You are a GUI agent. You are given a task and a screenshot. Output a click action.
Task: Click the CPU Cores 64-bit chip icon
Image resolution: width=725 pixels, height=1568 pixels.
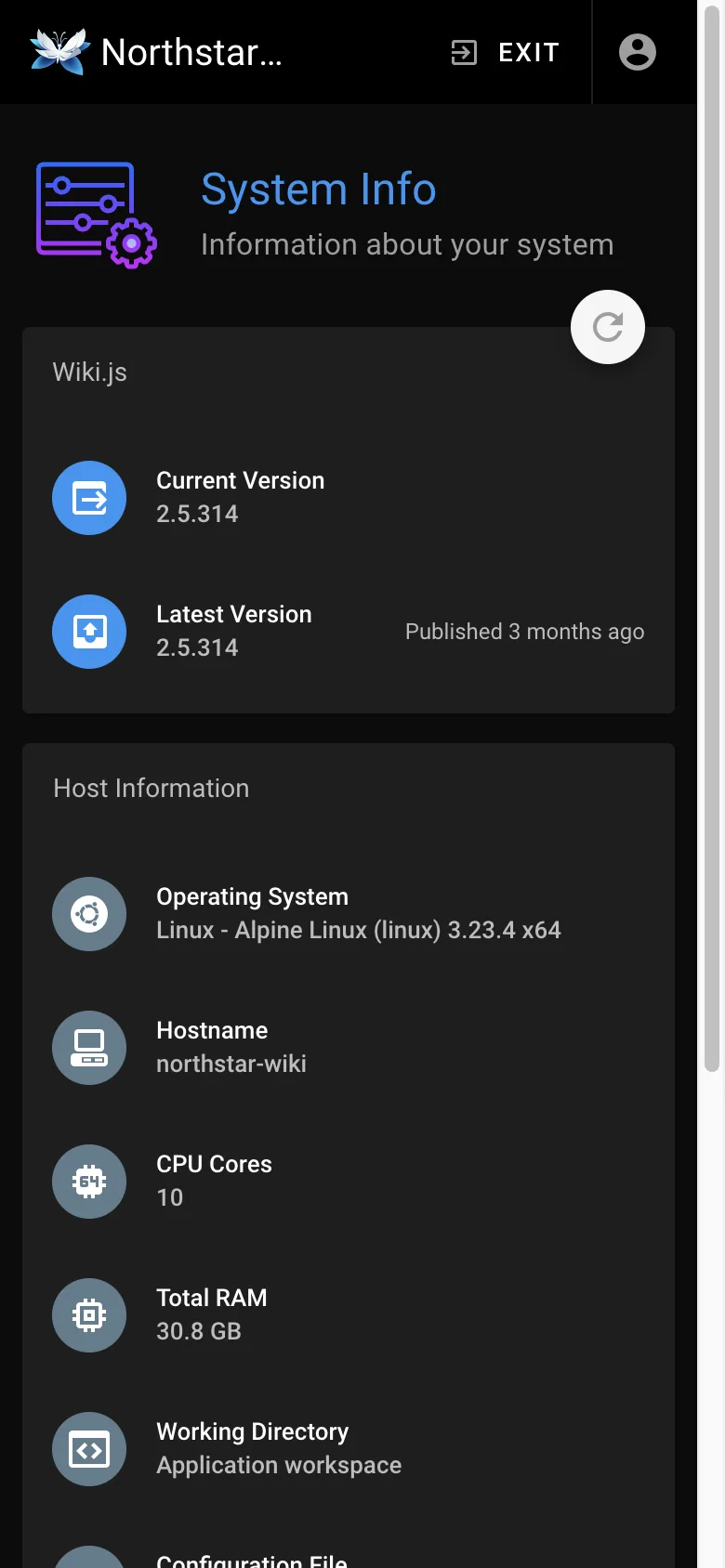point(89,1182)
